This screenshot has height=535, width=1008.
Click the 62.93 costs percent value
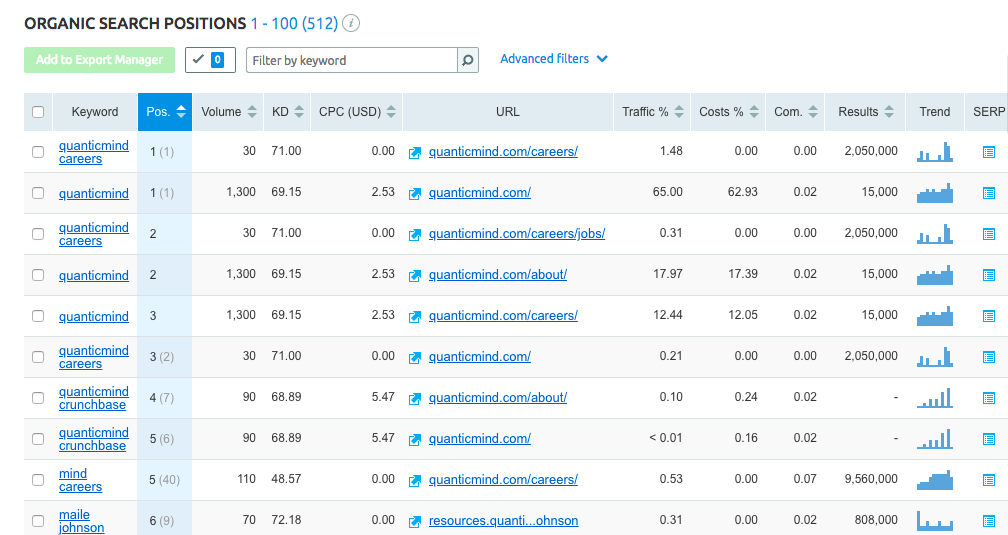coord(743,192)
